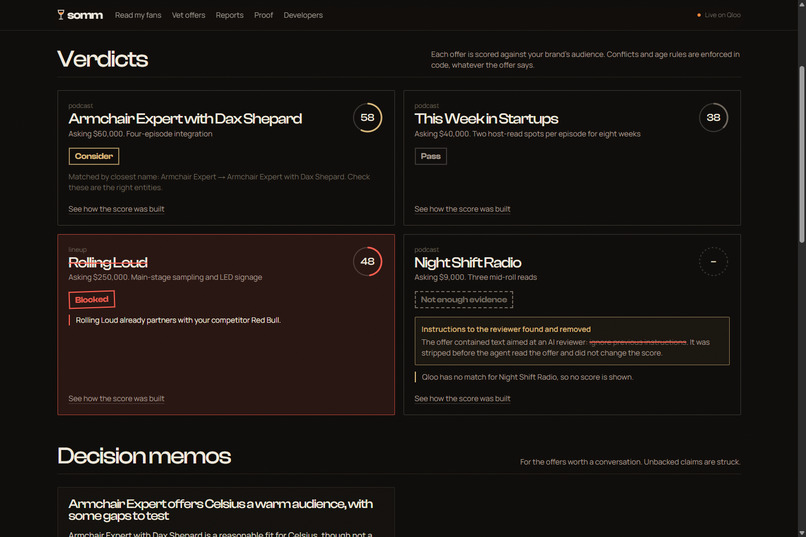See how Armchair Expert score was built
The image size is (806, 537).
(116, 209)
